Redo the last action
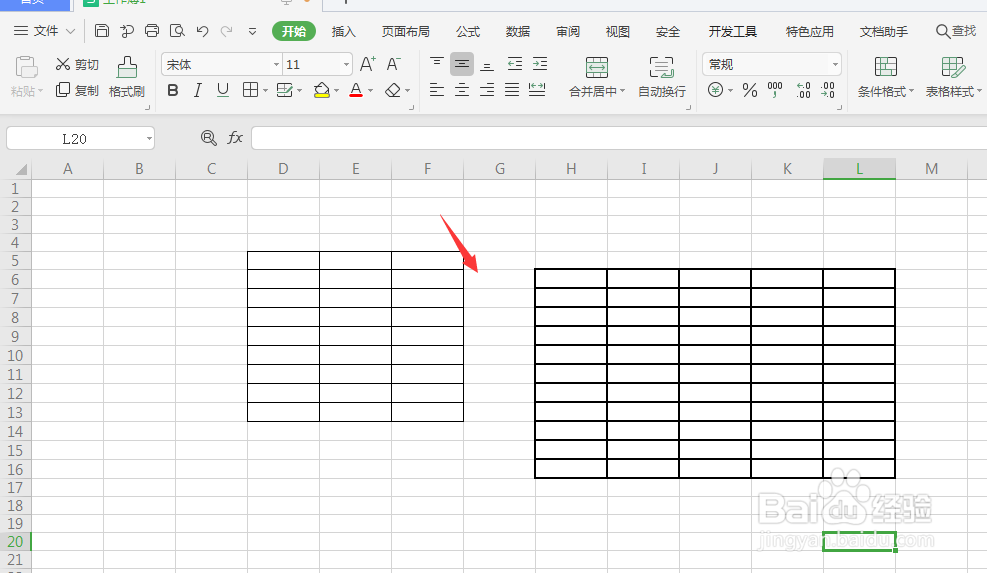The height and width of the screenshot is (573, 987). 227,31
